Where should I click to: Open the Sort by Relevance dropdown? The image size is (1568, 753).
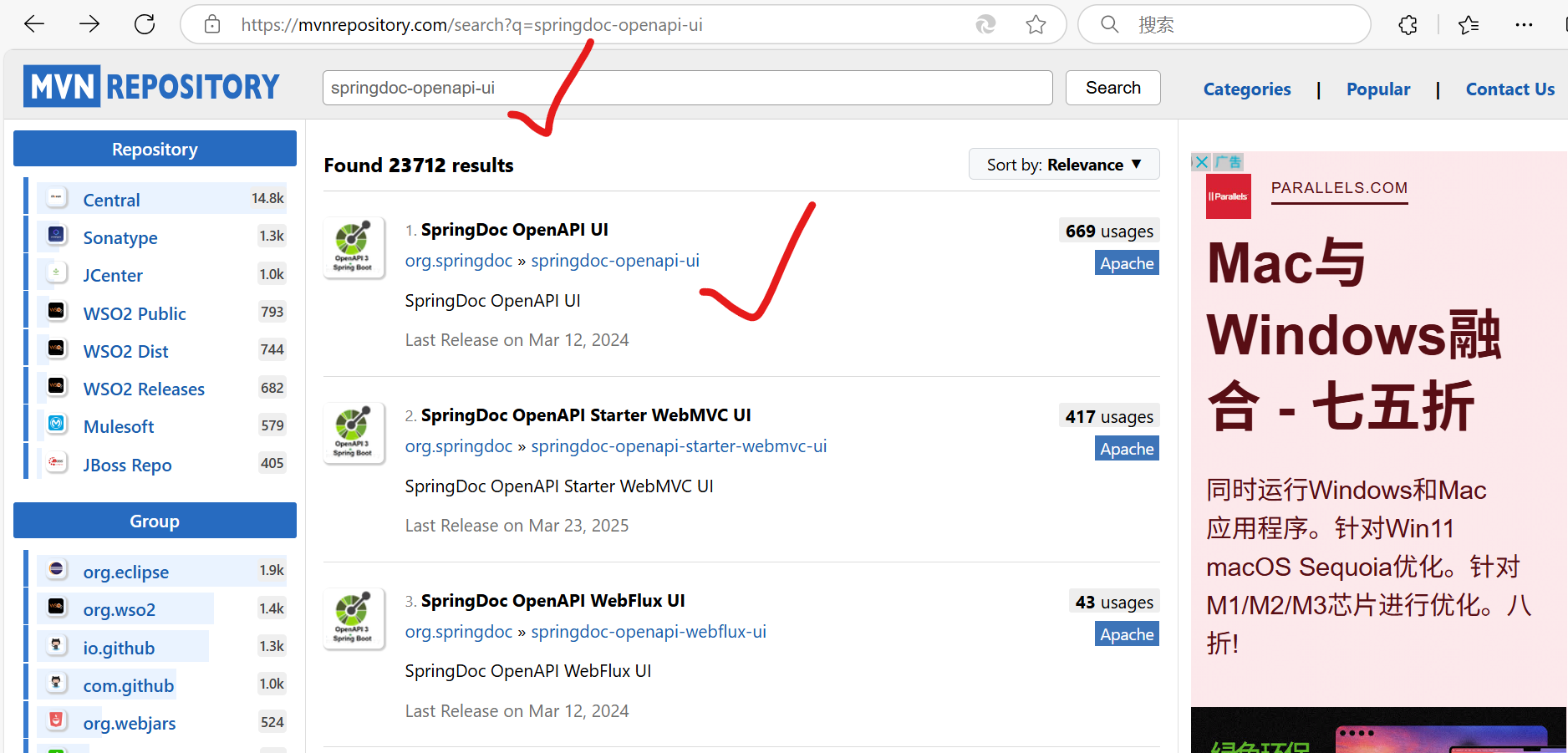click(x=1063, y=164)
